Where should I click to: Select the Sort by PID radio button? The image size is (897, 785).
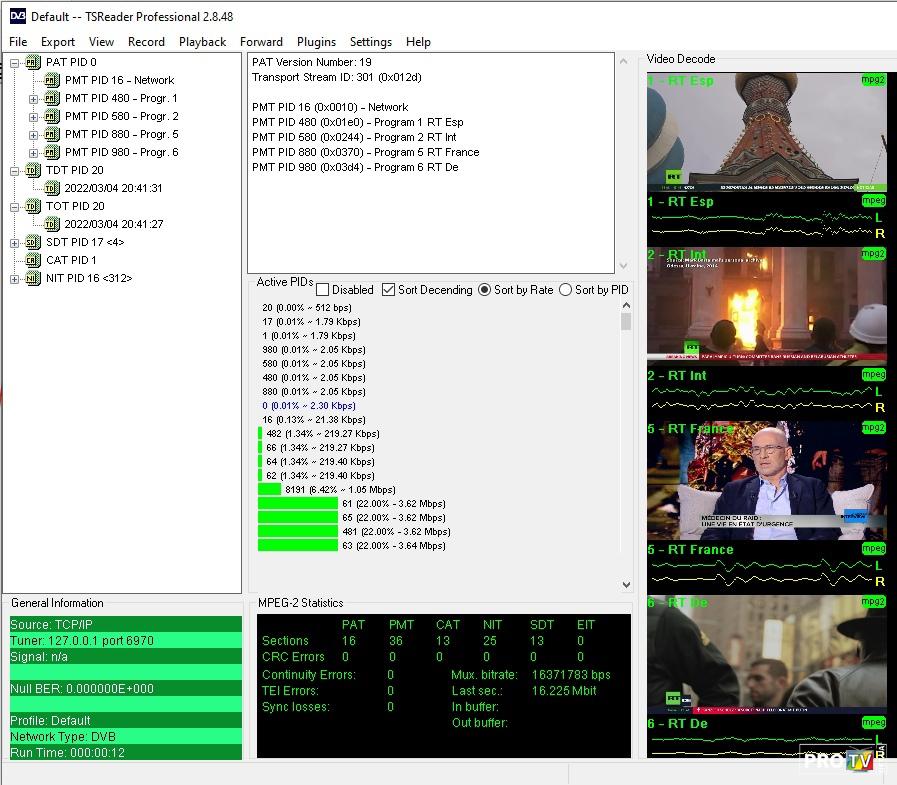point(565,290)
